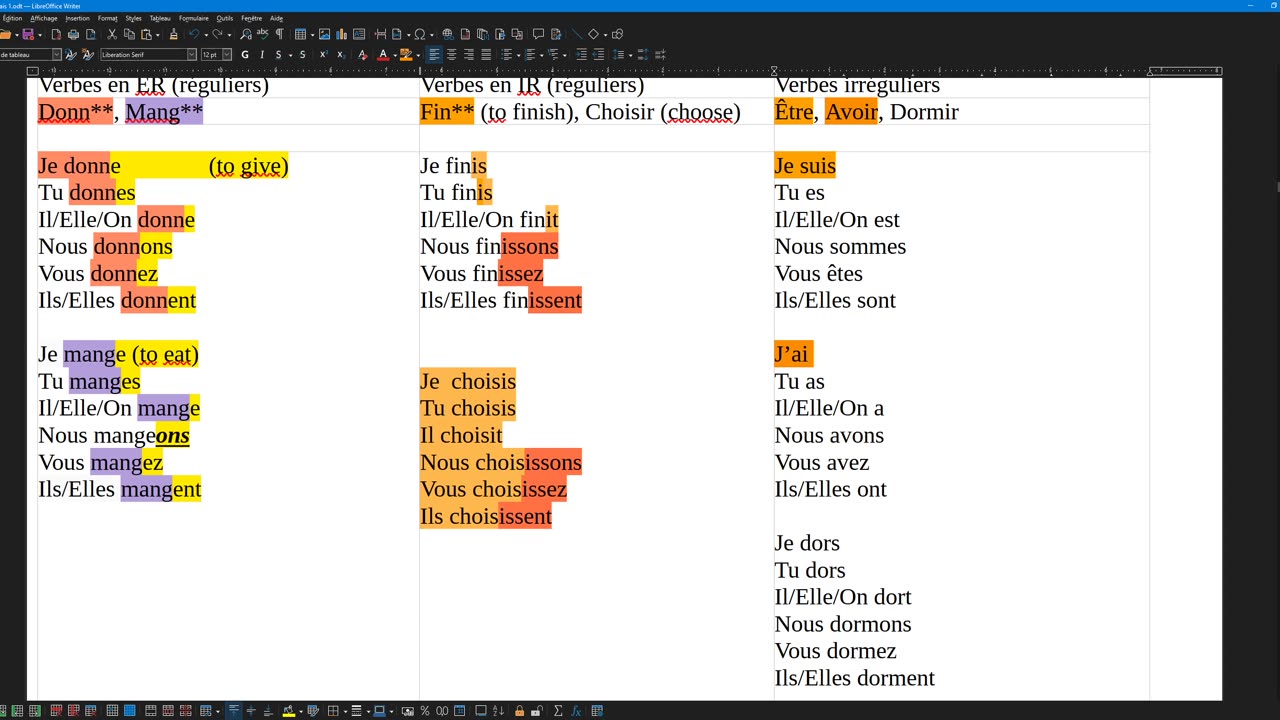Click the spelling check abc icon
Viewport: 1280px width, 720px height.
(263, 34)
